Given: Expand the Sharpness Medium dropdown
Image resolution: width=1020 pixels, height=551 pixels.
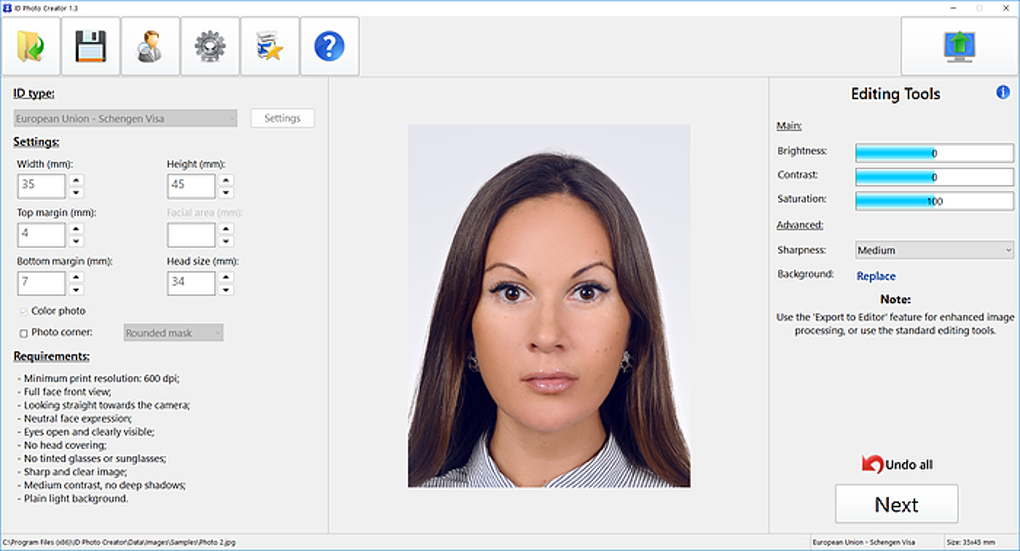Looking at the screenshot, I should pyautogui.click(x=934, y=250).
